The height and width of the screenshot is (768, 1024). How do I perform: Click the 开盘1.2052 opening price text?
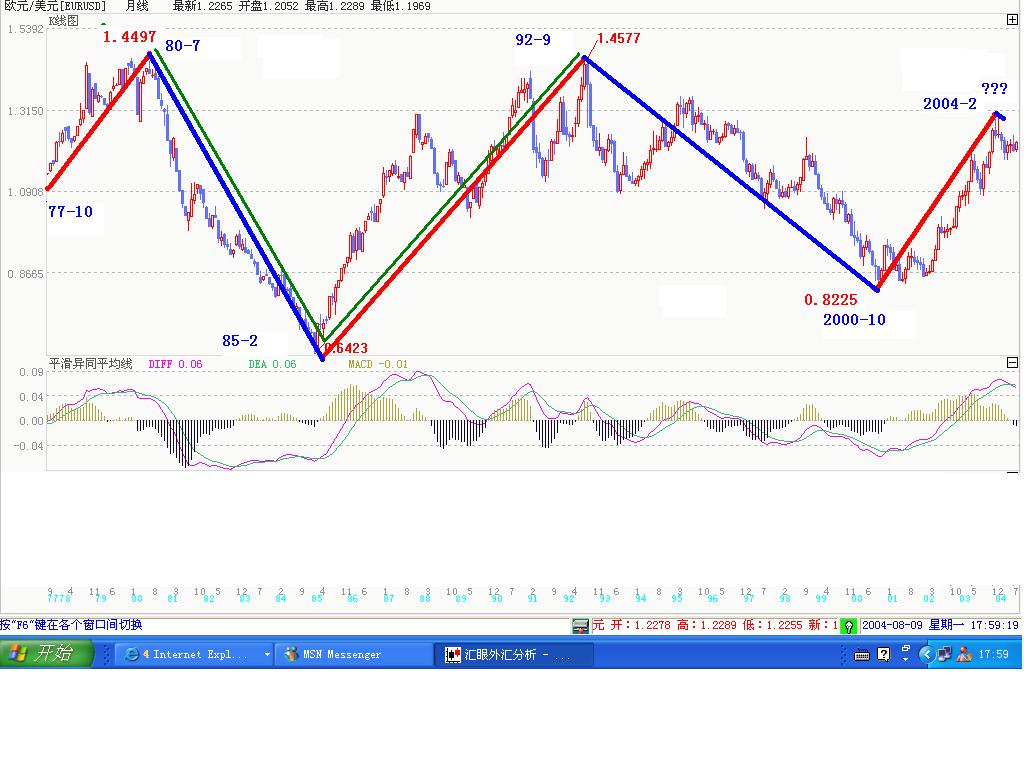coord(268,6)
